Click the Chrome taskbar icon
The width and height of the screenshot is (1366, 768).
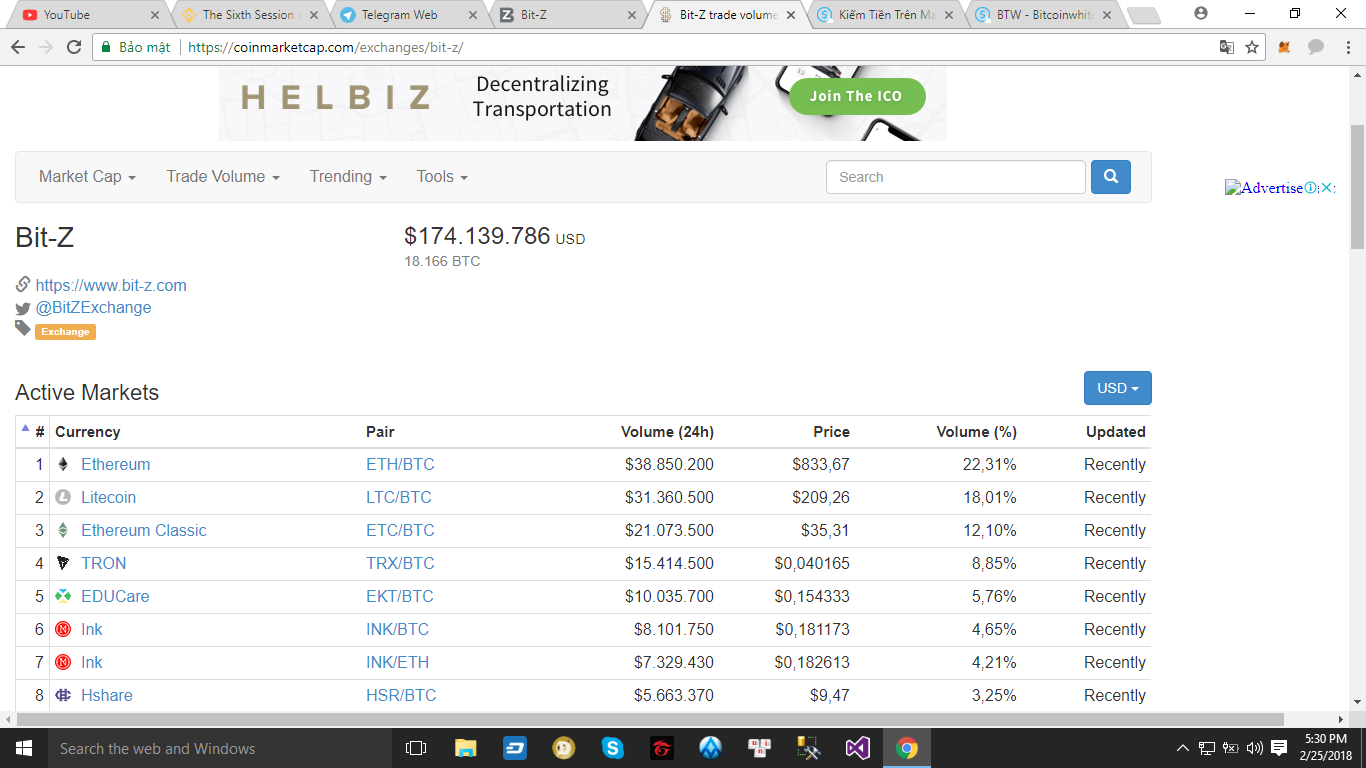coord(907,748)
